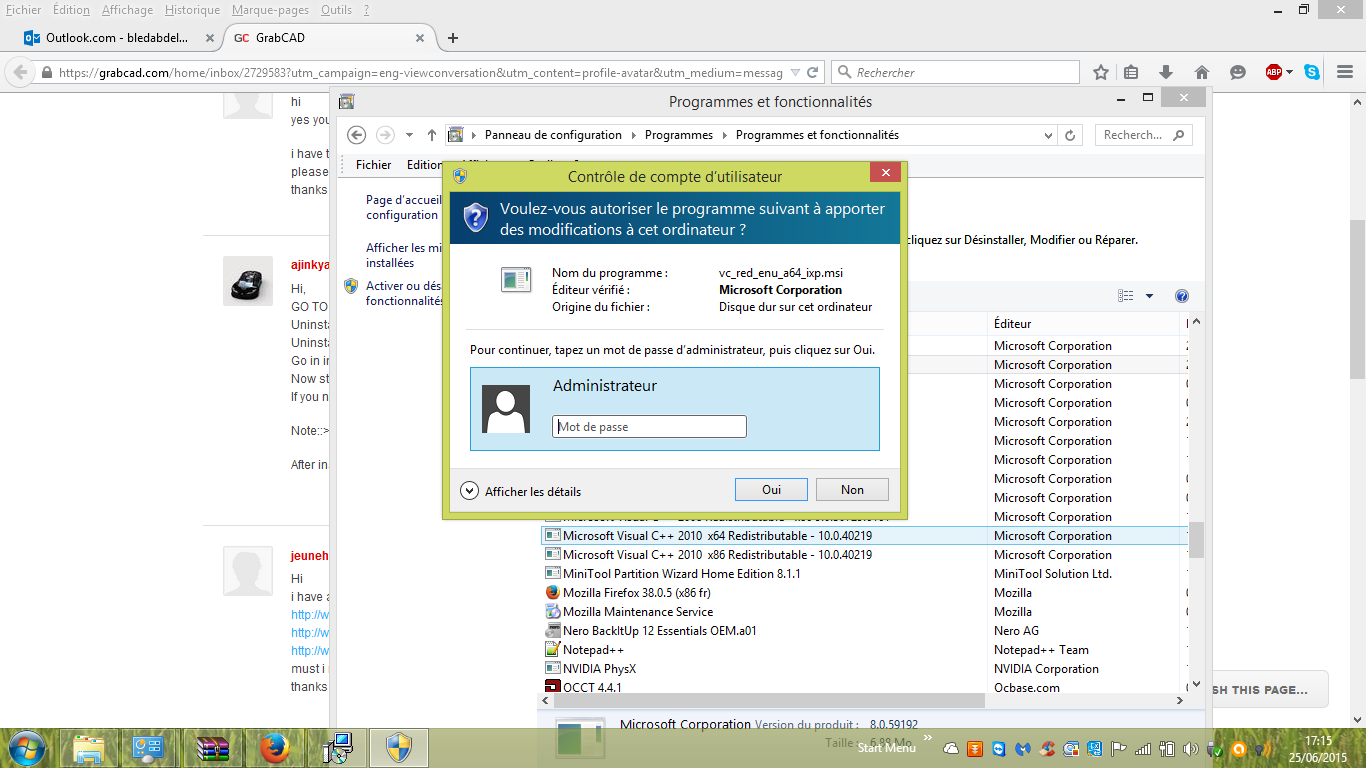Click the Administrateur user avatar tile
1366x768 pixels.
(506, 409)
